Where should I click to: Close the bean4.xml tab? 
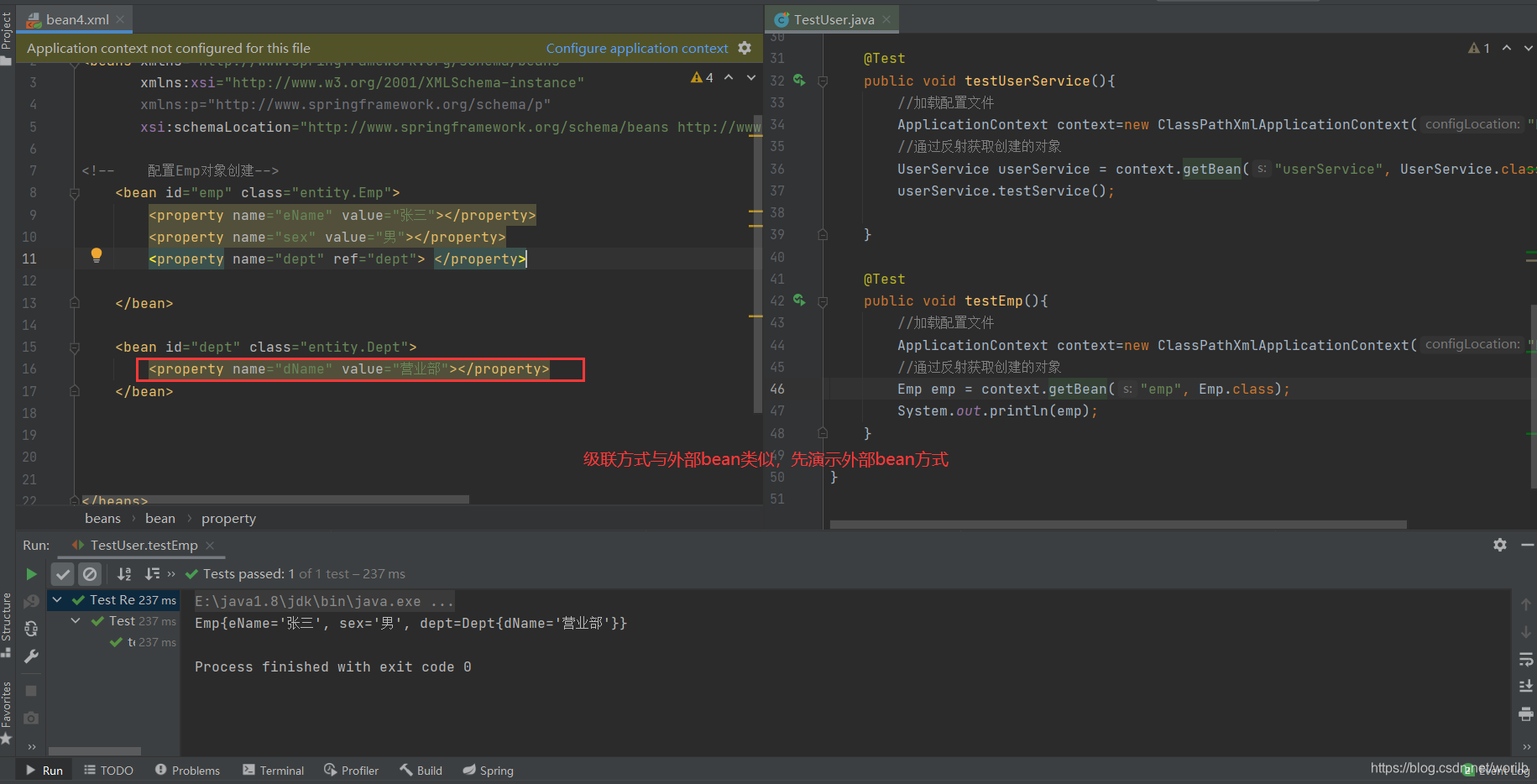click(x=120, y=19)
